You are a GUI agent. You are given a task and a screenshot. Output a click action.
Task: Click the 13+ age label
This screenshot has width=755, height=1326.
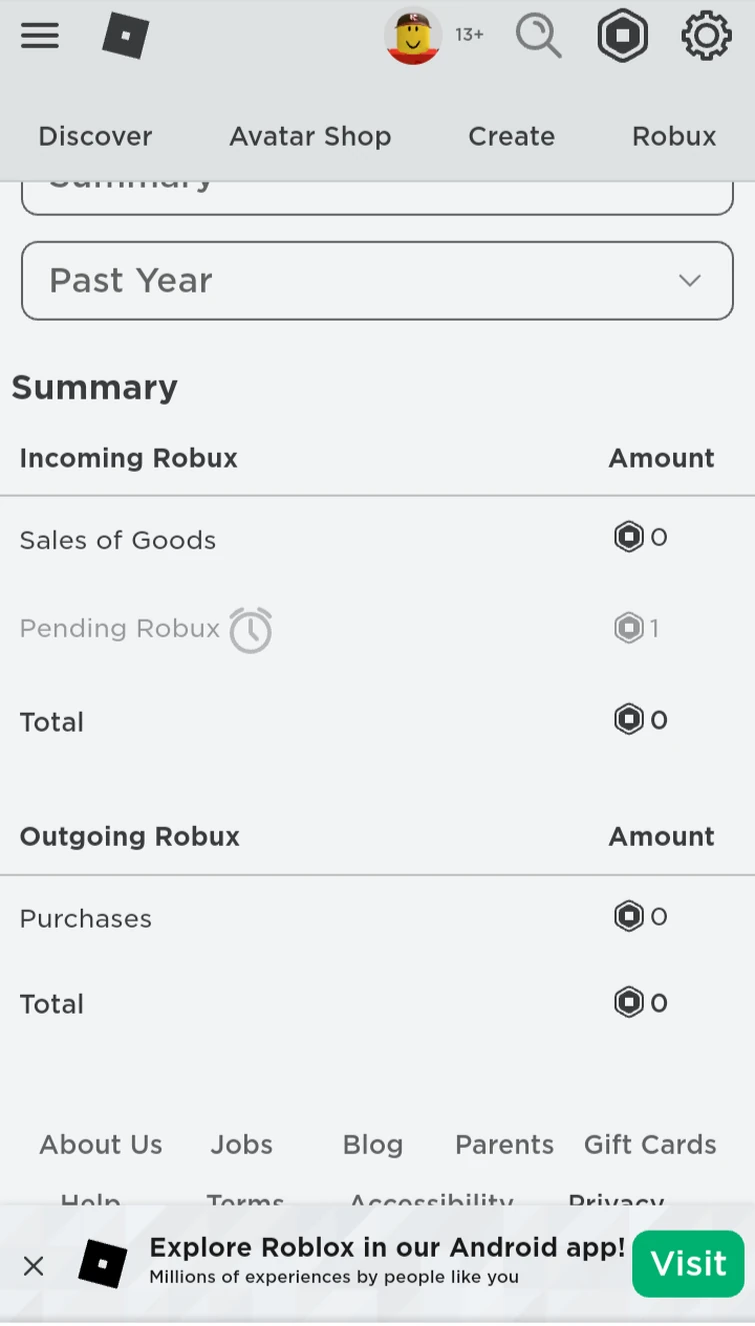point(469,34)
